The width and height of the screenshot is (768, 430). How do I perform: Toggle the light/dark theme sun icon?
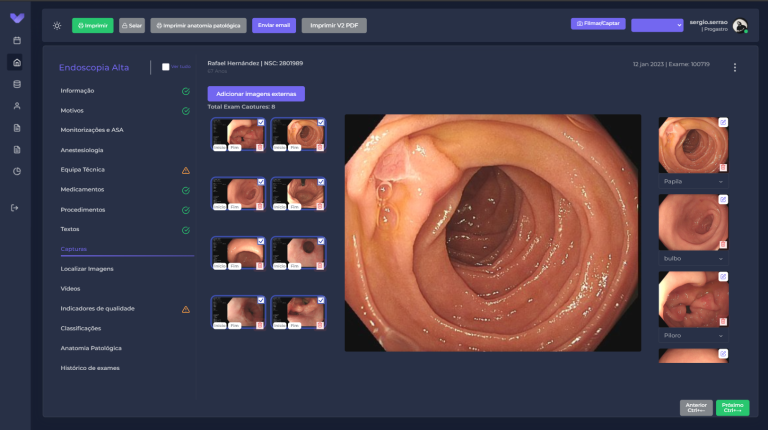[57, 25]
